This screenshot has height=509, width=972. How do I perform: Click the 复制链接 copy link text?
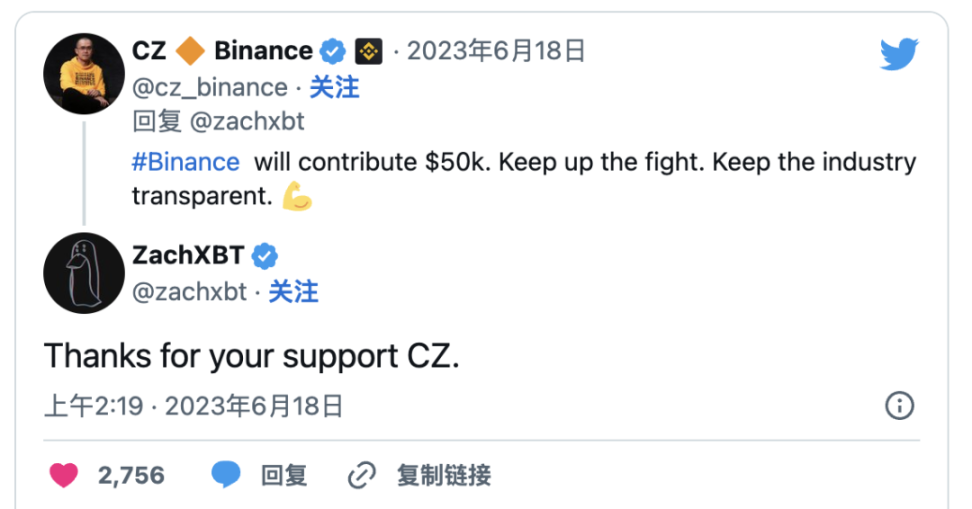tap(443, 475)
